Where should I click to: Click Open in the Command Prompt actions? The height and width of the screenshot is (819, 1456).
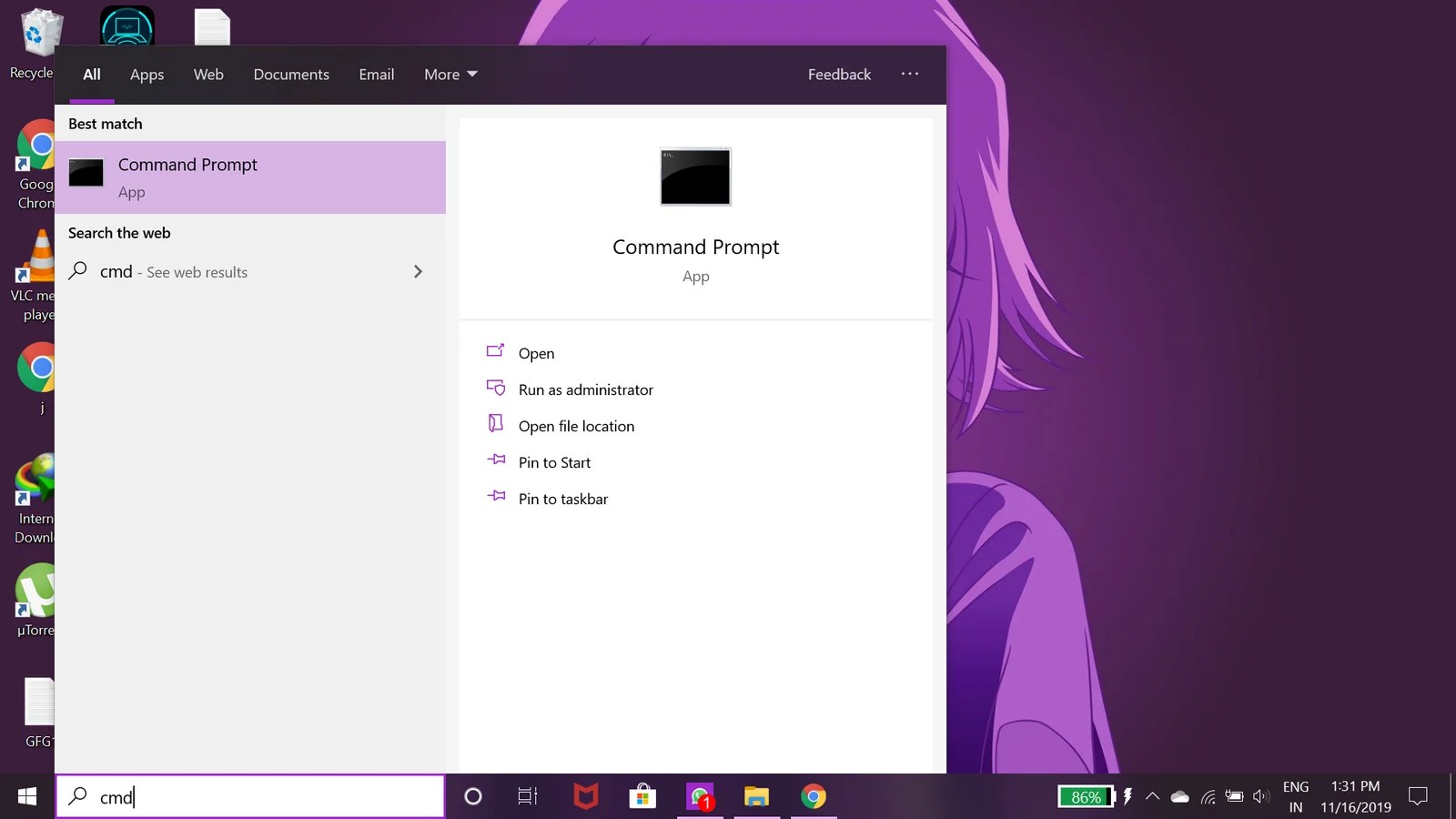(536, 353)
